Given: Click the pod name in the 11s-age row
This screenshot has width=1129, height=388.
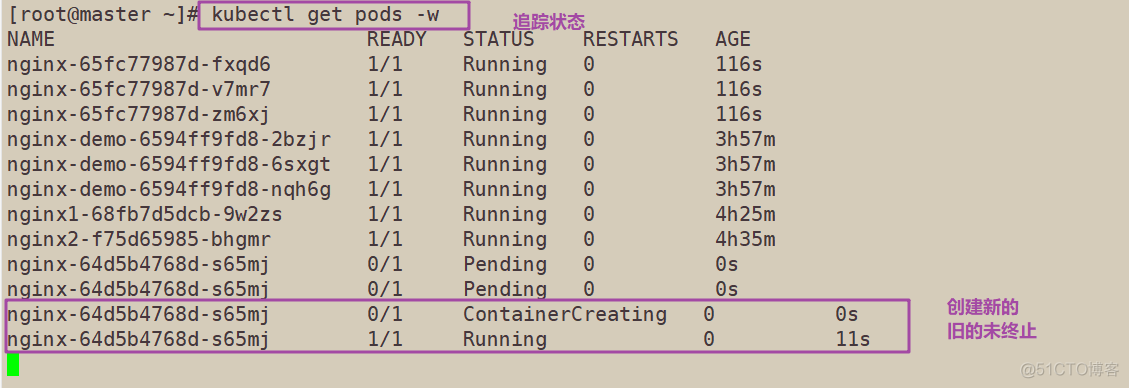Looking at the screenshot, I should pyautogui.click(x=139, y=339).
